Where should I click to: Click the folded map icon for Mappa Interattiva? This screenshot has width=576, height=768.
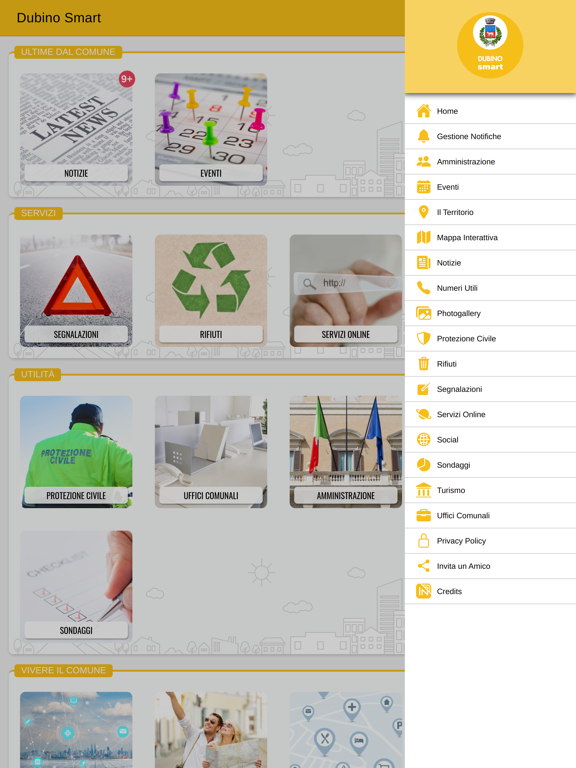tap(423, 238)
